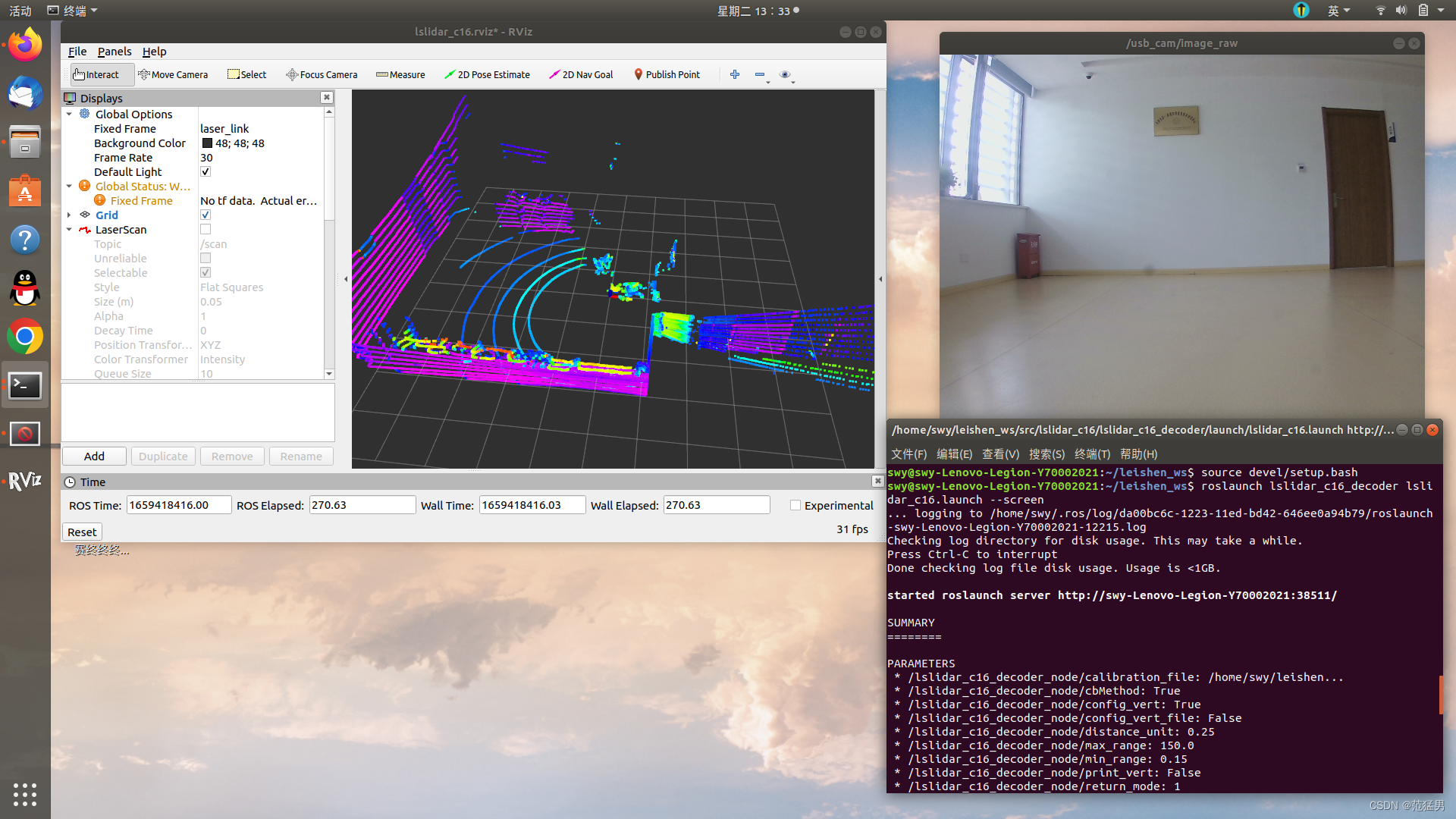This screenshot has height=819, width=1456.
Task: Click the Rename button
Action: [x=301, y=456]
